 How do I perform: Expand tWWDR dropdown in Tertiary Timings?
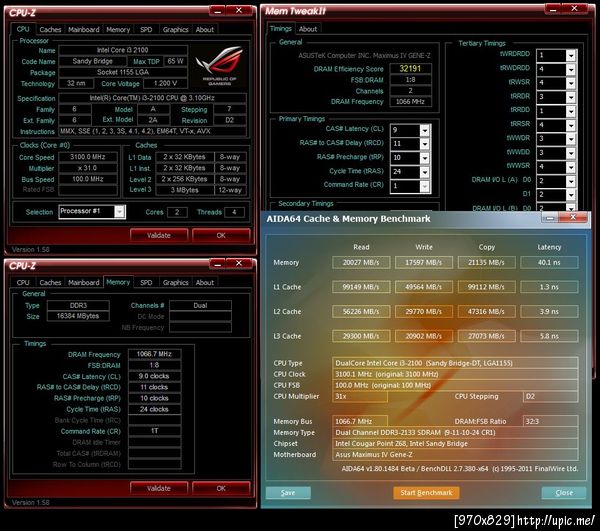[571, 139]
